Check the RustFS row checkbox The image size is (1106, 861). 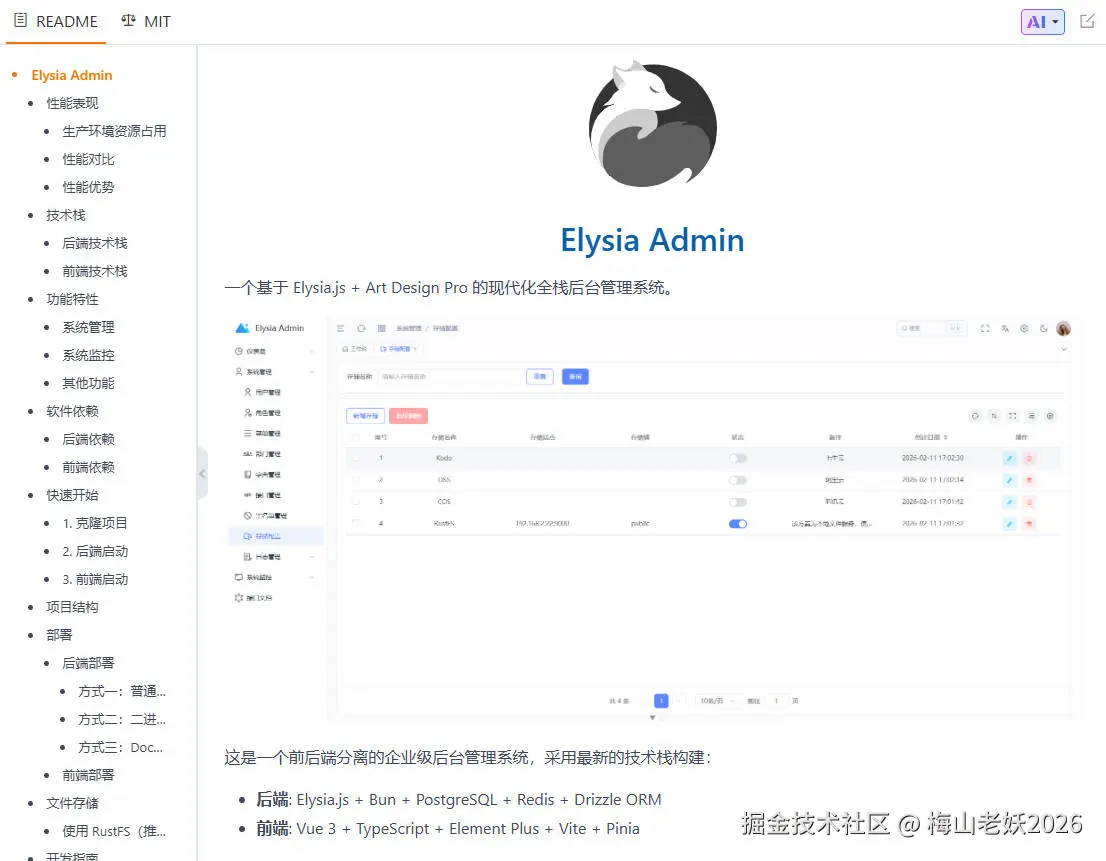[x=356, y=523]
